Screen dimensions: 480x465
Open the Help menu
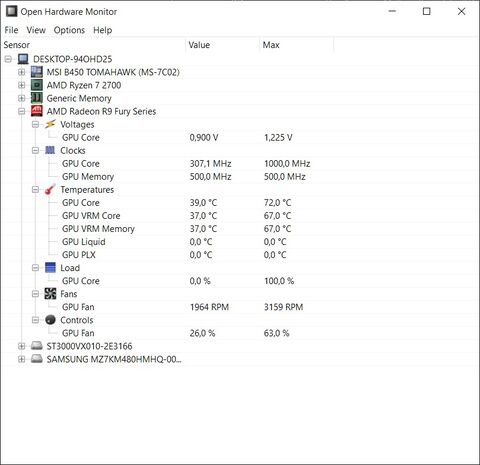point(102,30)
